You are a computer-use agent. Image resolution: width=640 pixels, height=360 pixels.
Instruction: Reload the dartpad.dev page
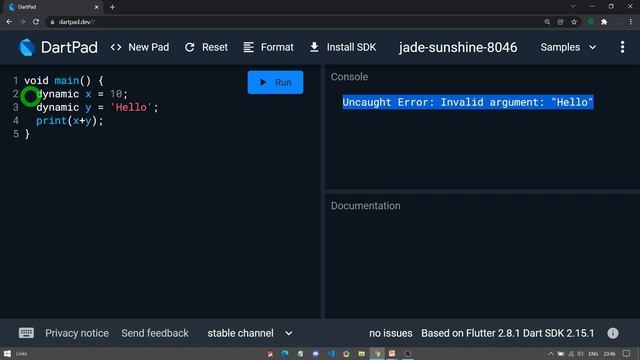click(36, 22)
